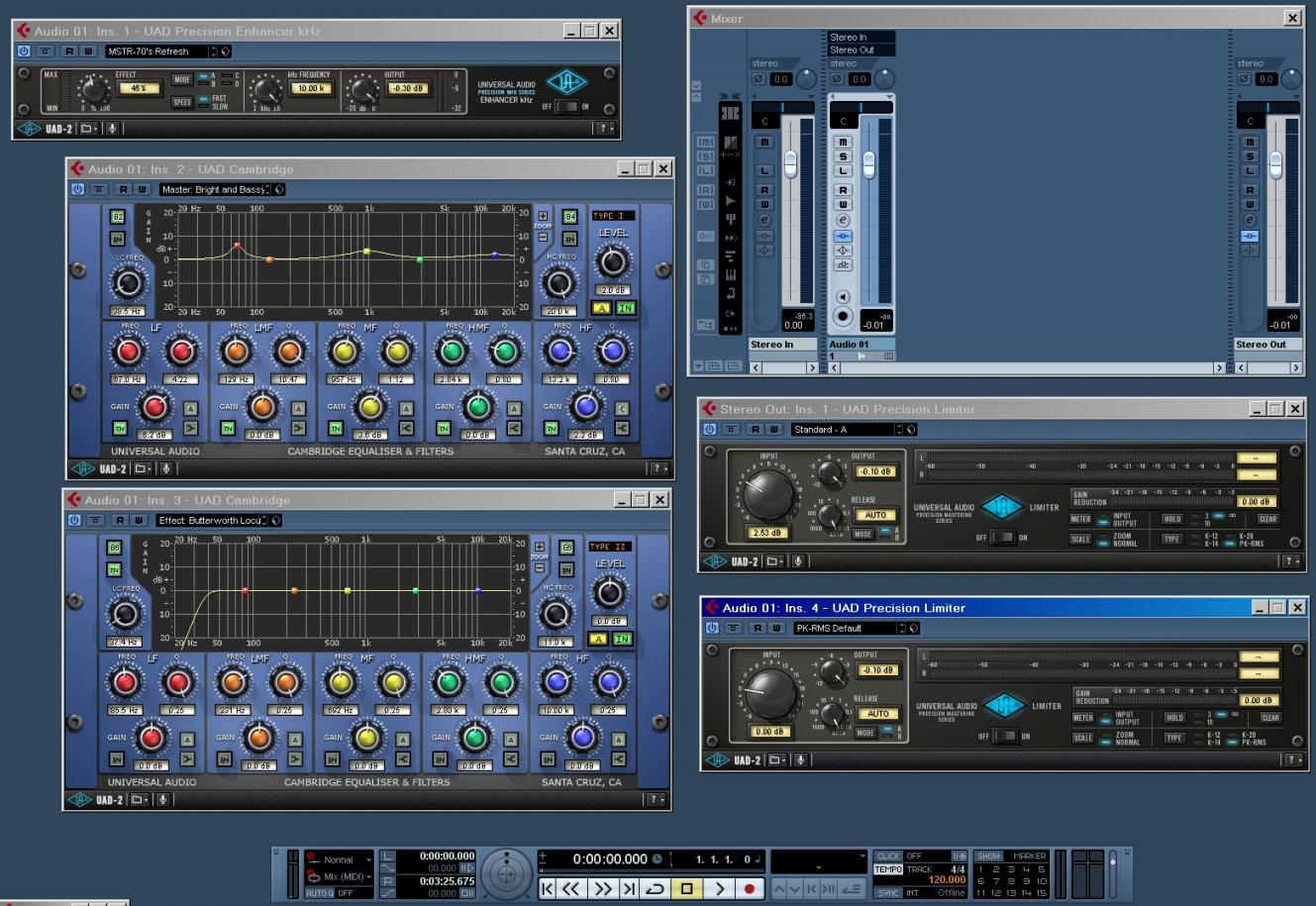Screen dimensions: 1316x906
Task: Click the Enhancer 10.00 k frequency field
Action: pos(310,88)
